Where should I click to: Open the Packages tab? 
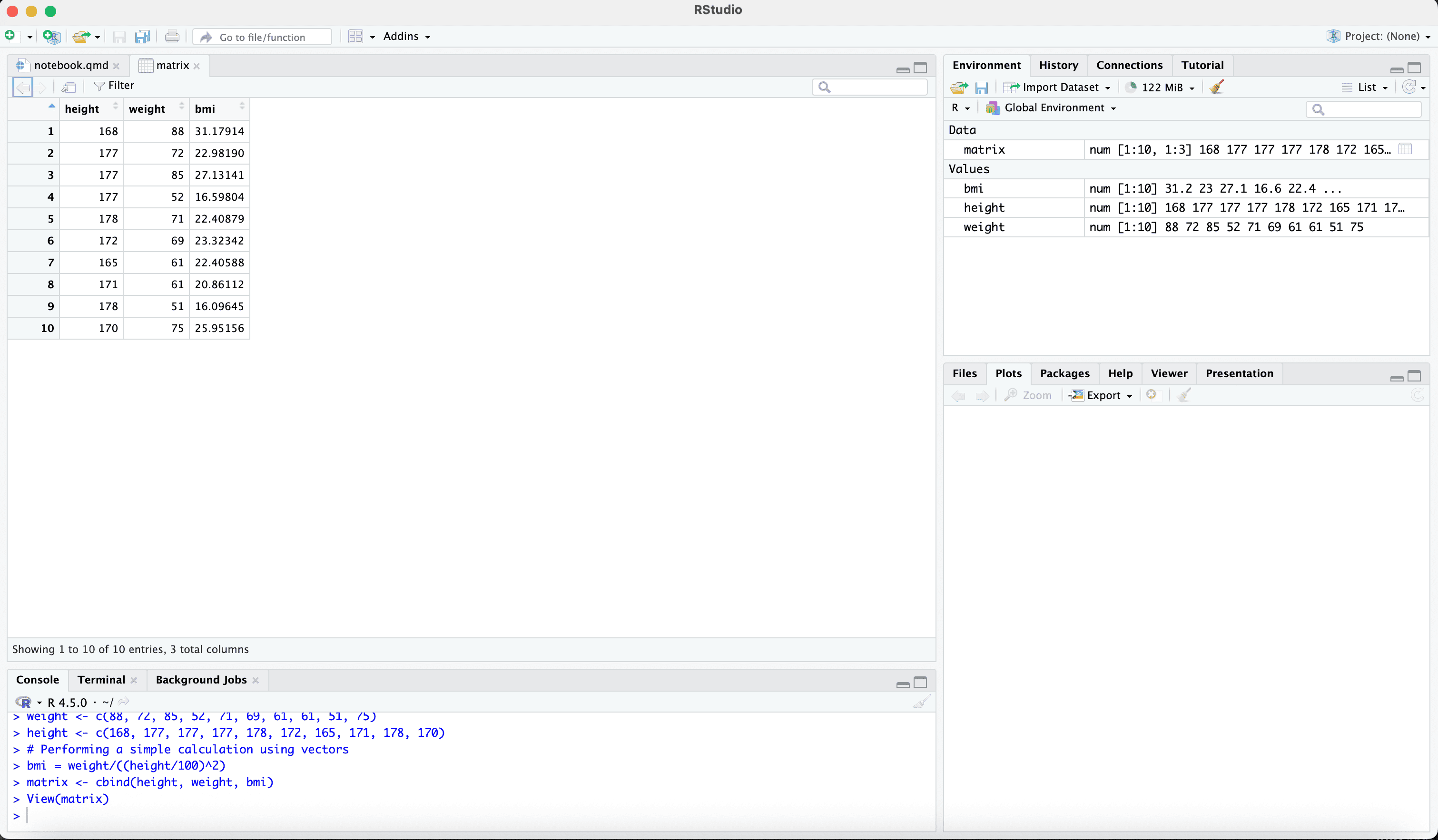(x=1064, y=373)
